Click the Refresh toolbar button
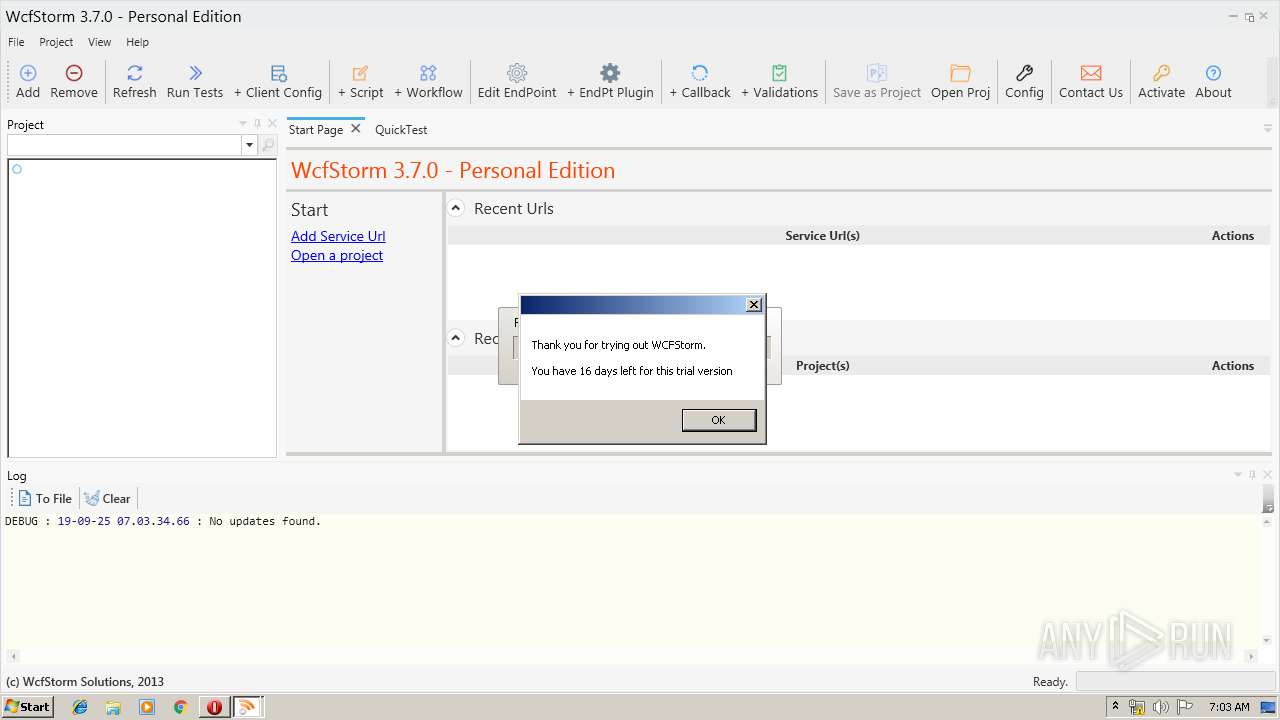Viewport: 1280px width, 720px height. 134,81
